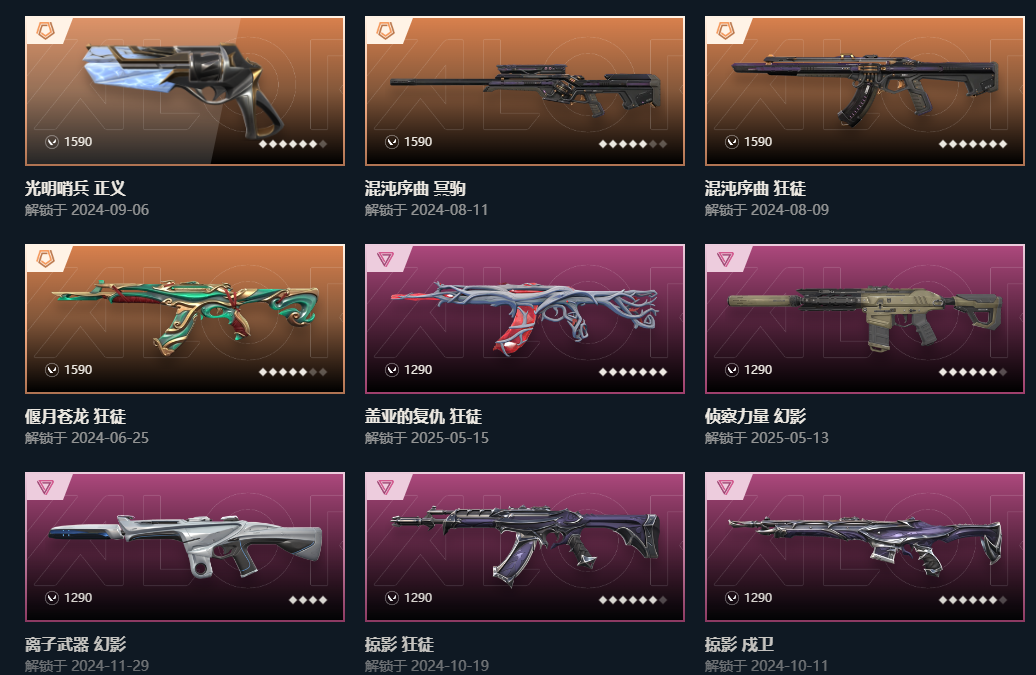The height and width of the screenshot is (675, 1036).
Task: Click the 侦察力量 幻影 title text
Action: (755, 416)
